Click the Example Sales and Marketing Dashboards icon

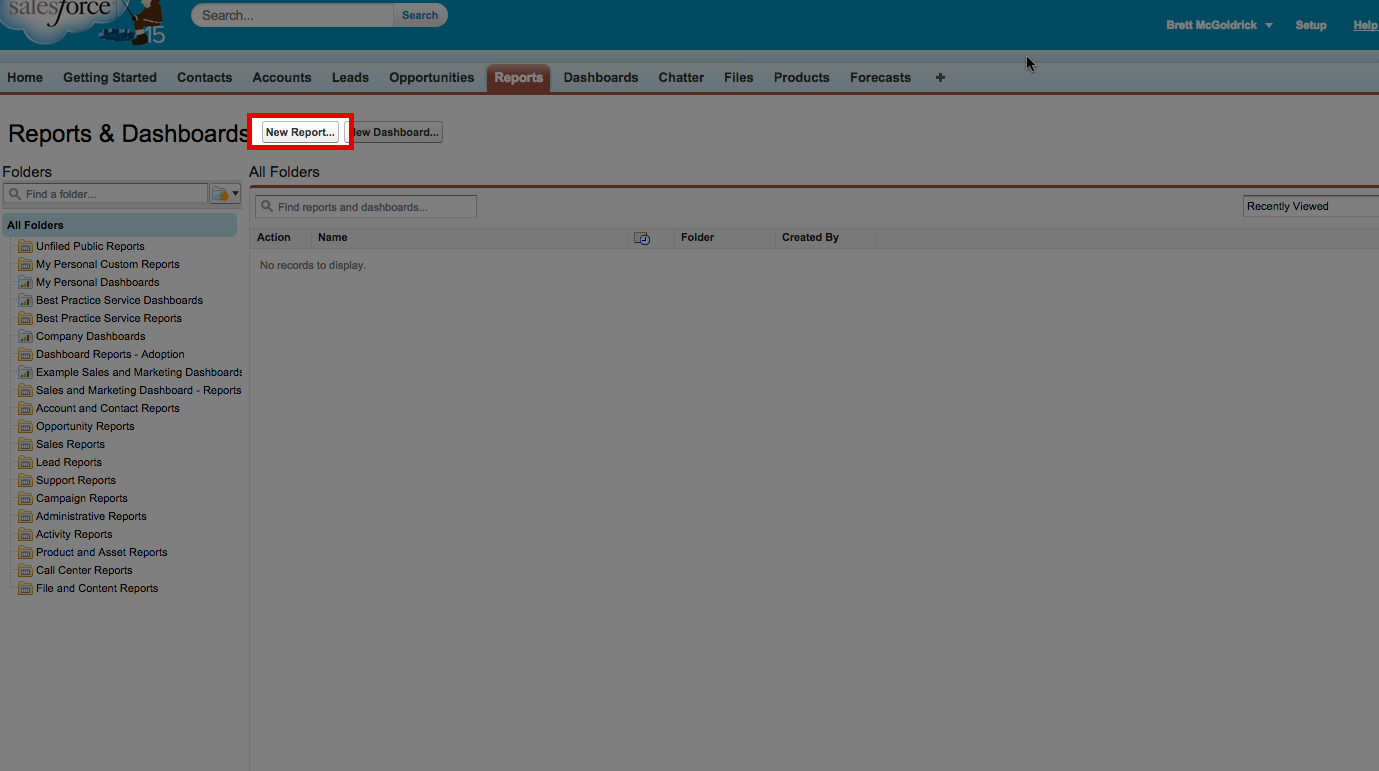click(26, 372)
